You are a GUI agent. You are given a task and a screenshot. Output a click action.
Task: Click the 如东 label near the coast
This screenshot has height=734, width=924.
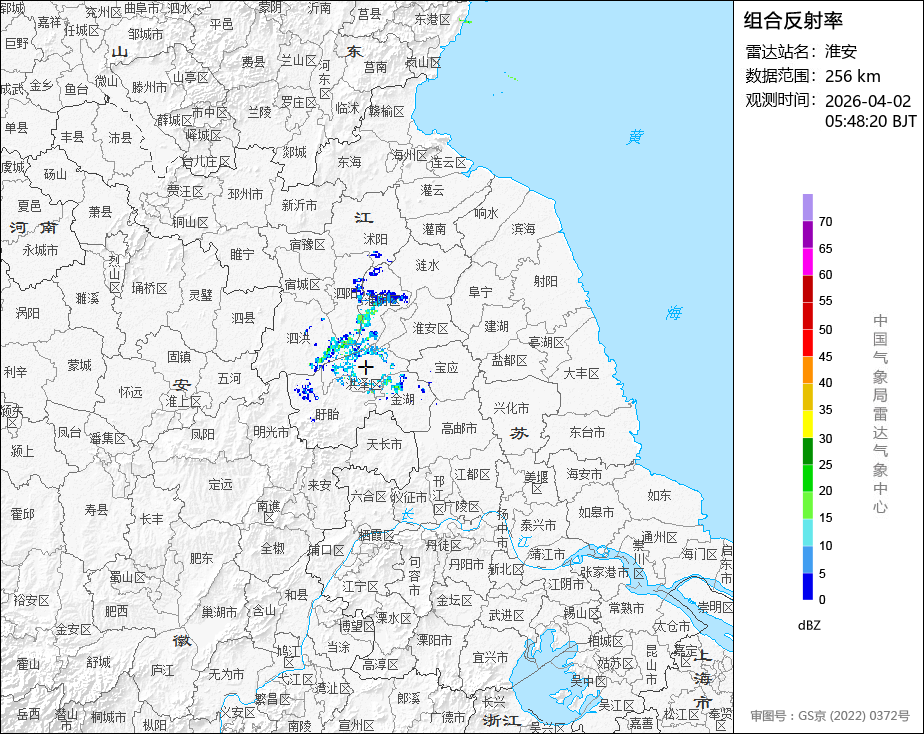[659, 495]
